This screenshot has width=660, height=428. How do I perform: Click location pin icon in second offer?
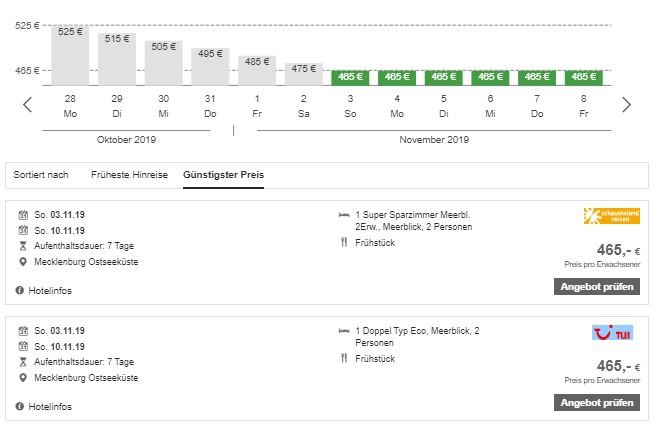pos(23,378)
